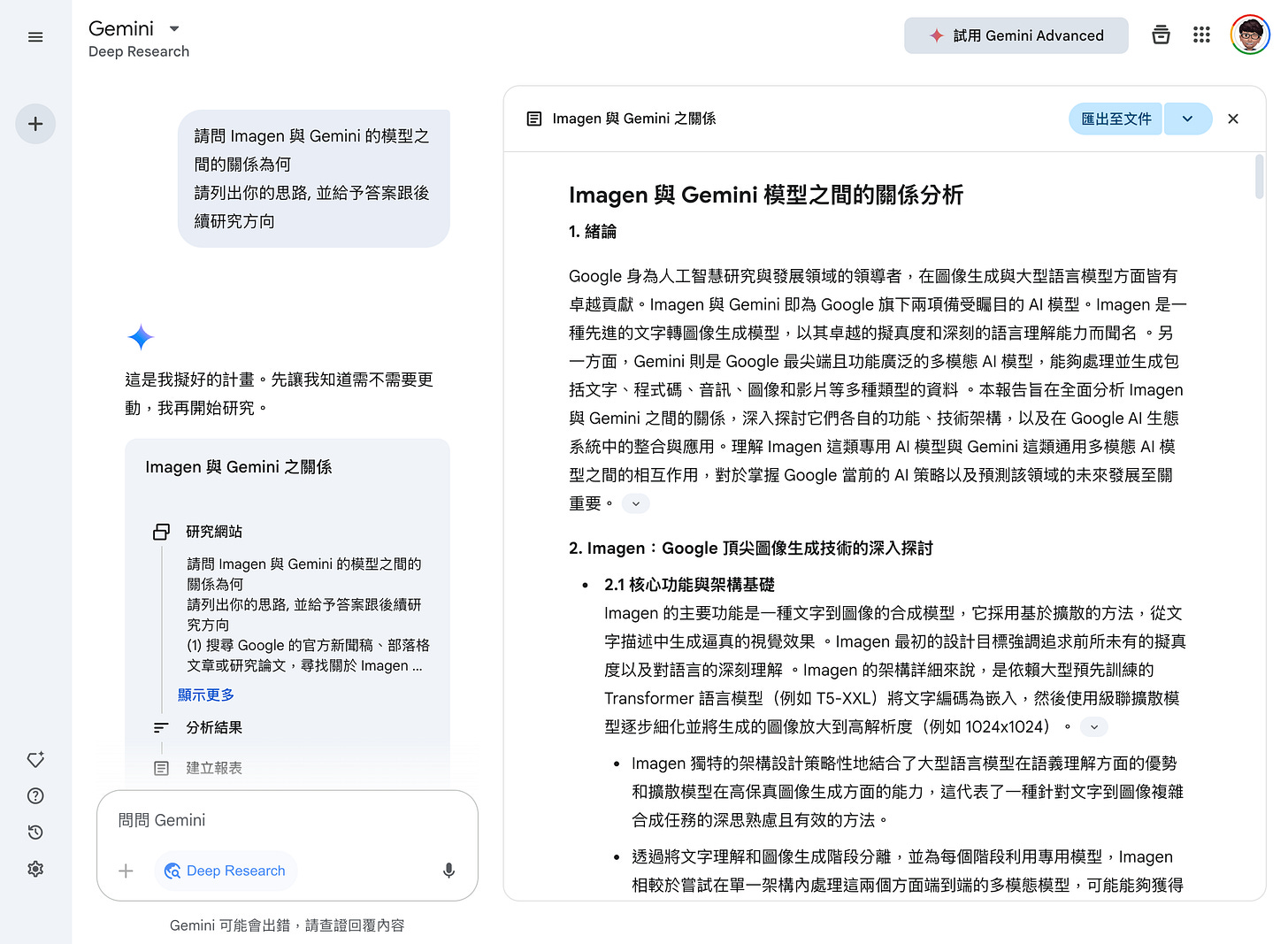The image size is (1288, 944).
Task: Click the Gemini 可能會出錯 disclaimer text
Action: pyautogui.click(x=287, y=925)
